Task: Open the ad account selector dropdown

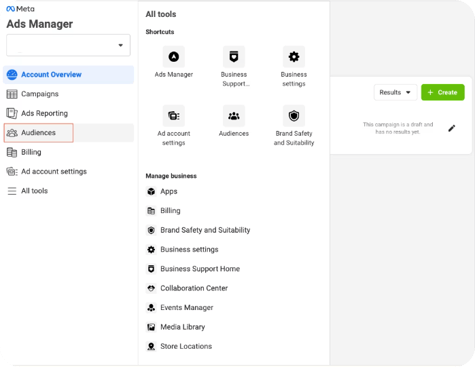Action: [68, 45]
